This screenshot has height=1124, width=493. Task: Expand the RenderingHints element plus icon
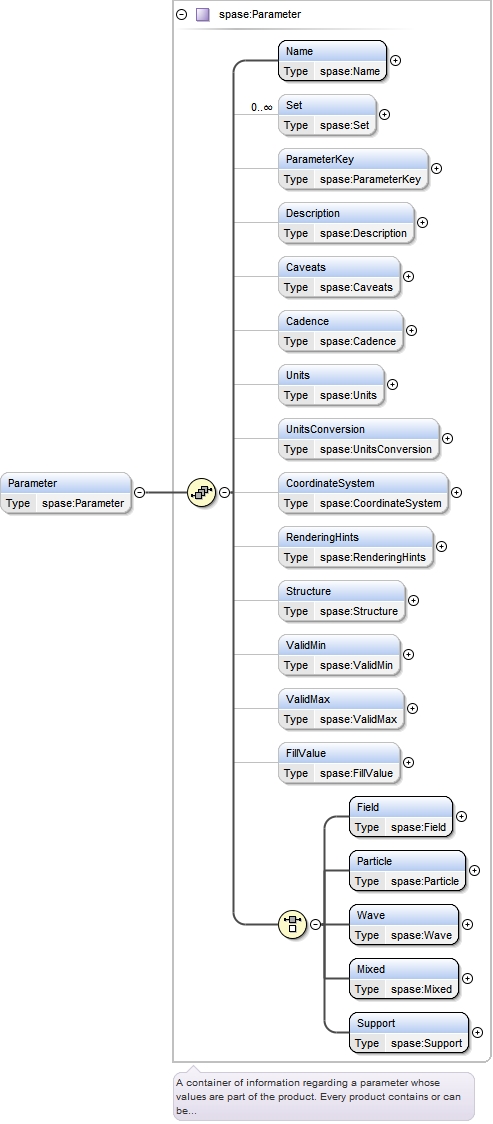[441, 547]
